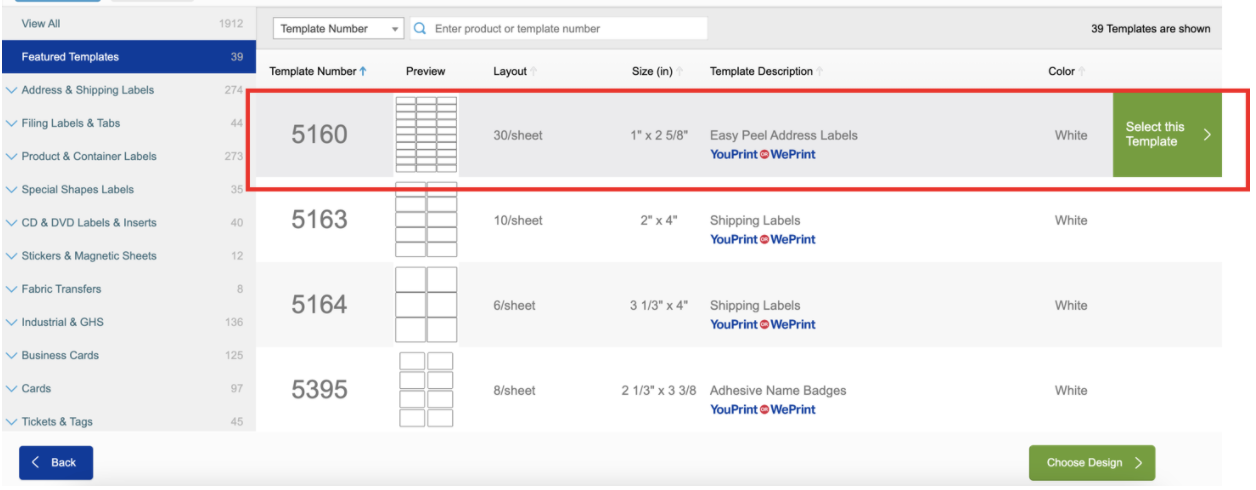This screenshot has width=1256, height=490.
Task: Click the 2" x 4" size cell
Action: 659,220
